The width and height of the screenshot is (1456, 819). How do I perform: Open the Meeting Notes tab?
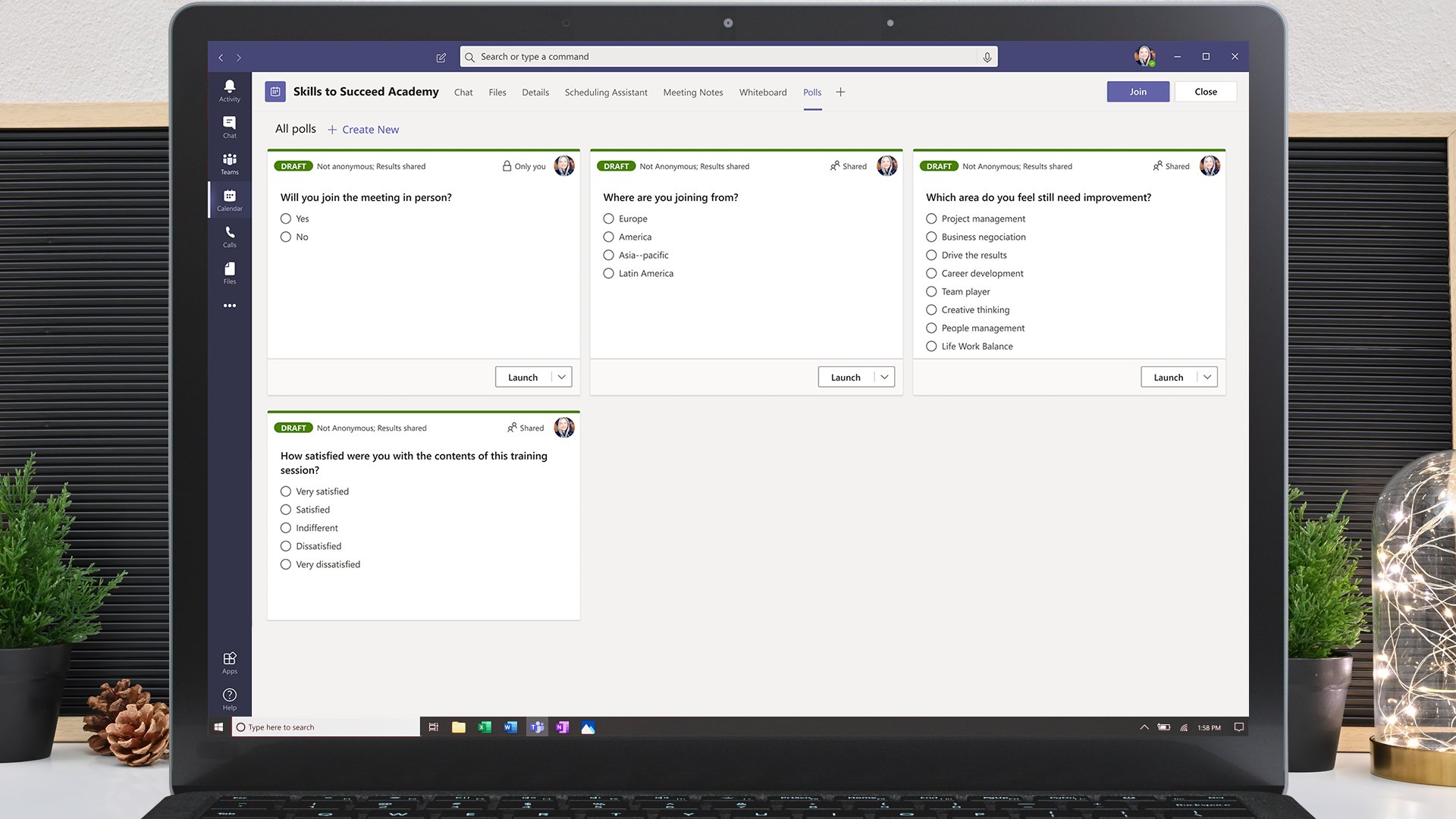pyautogui.click(x=692, y=93)
